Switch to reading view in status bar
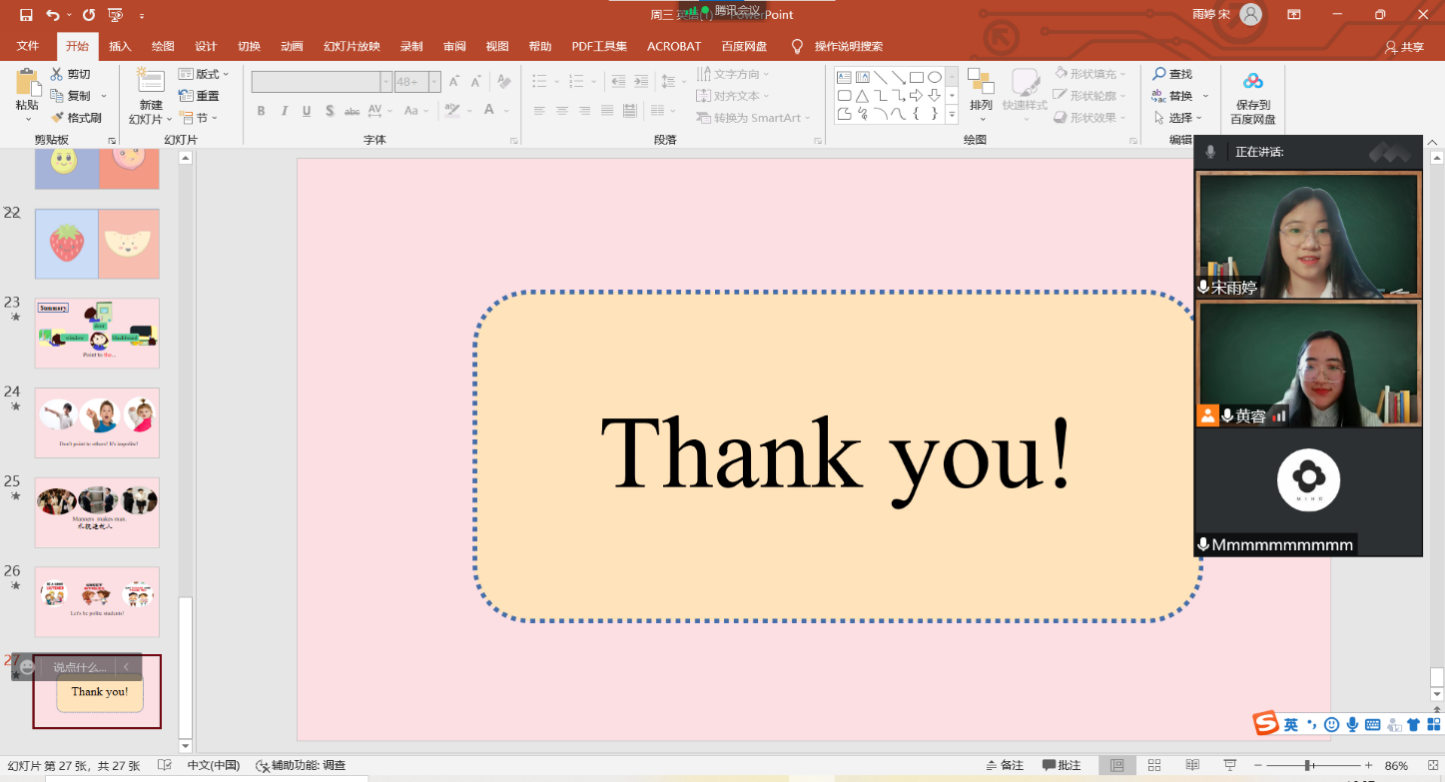The height and width of the screenshot is (782, 1445). 1191,766
